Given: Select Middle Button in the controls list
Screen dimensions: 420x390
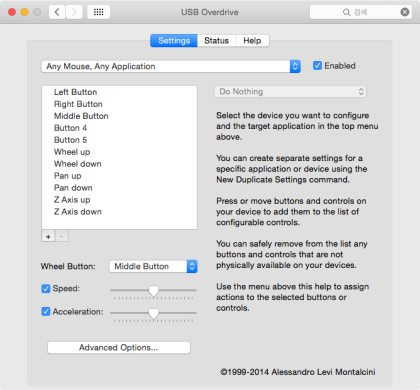Looking at the screenshot, I should click(x=119, y=116).
